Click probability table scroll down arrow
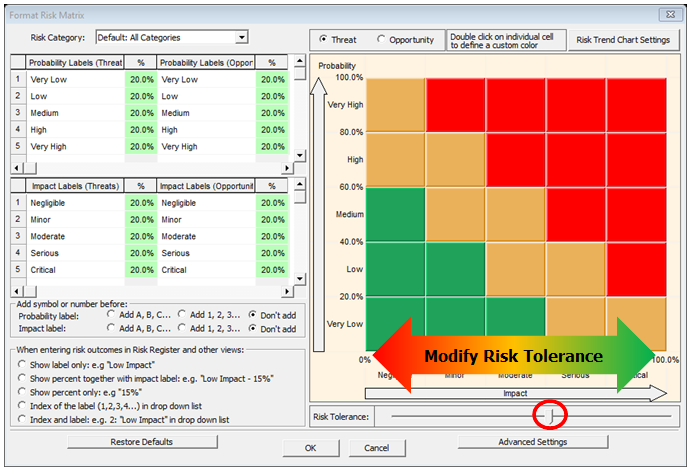Viewport: 692px width, 470px height. [300, 155]
